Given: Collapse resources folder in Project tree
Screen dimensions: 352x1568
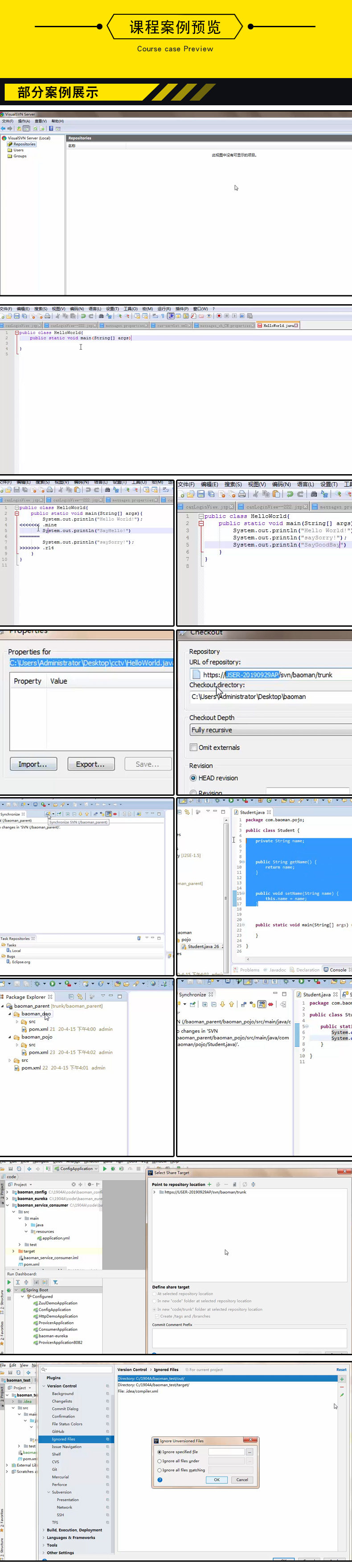Looking at the screenshot, I should (26, 1231).
